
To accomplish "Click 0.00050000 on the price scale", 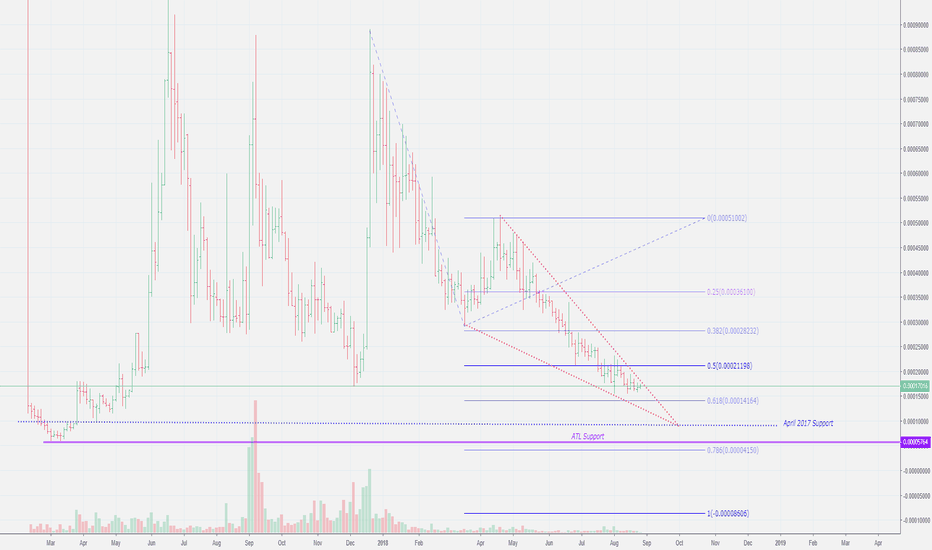I will point(915,223).
